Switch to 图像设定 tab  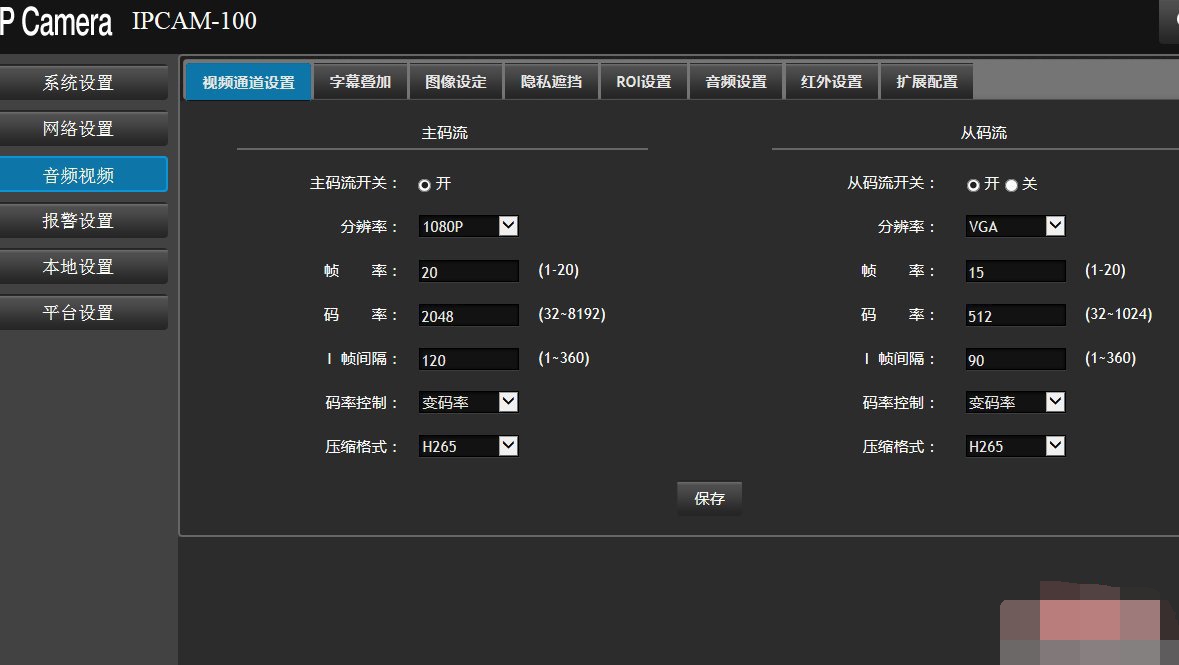[x=456, y=81]
